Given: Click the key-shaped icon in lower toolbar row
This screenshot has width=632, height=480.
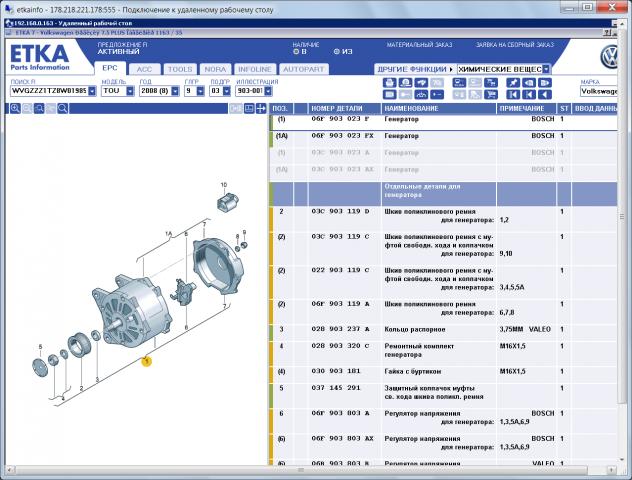Looking at the screenshot, I should tap(437, 94).
